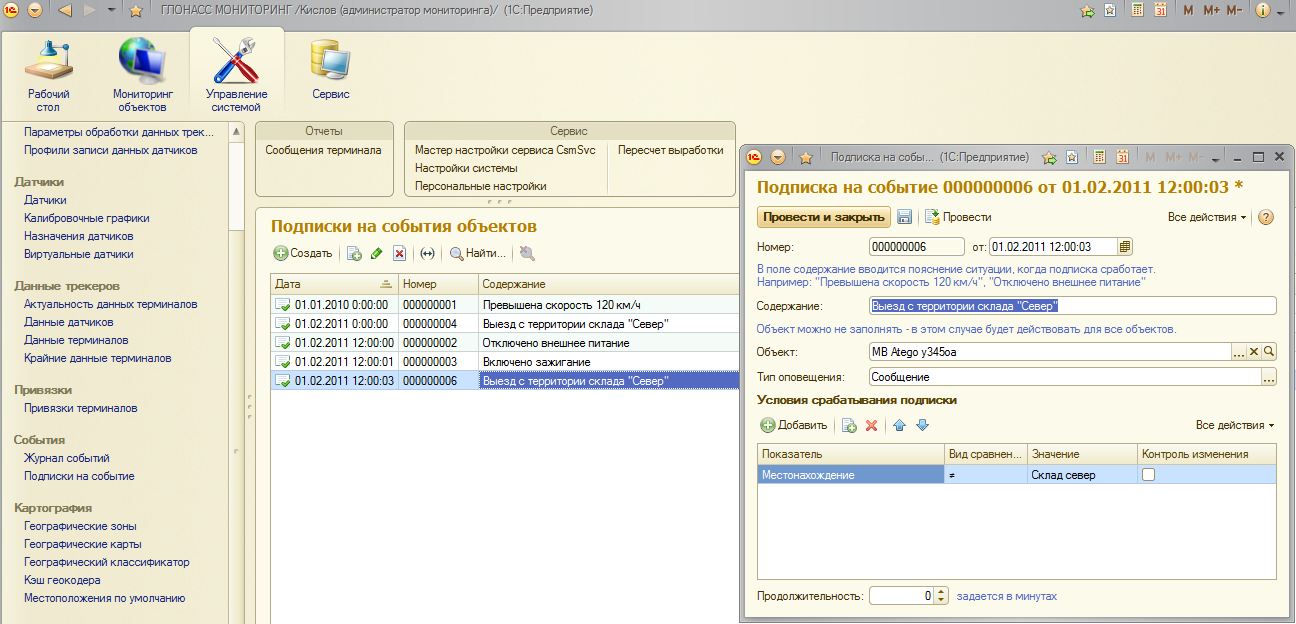Toggle Контроль изменения checkbox in condition row
Image resolution: width=1296 pixels, height=624 pixels.
pyautogui.click(x=1148, y=475)
